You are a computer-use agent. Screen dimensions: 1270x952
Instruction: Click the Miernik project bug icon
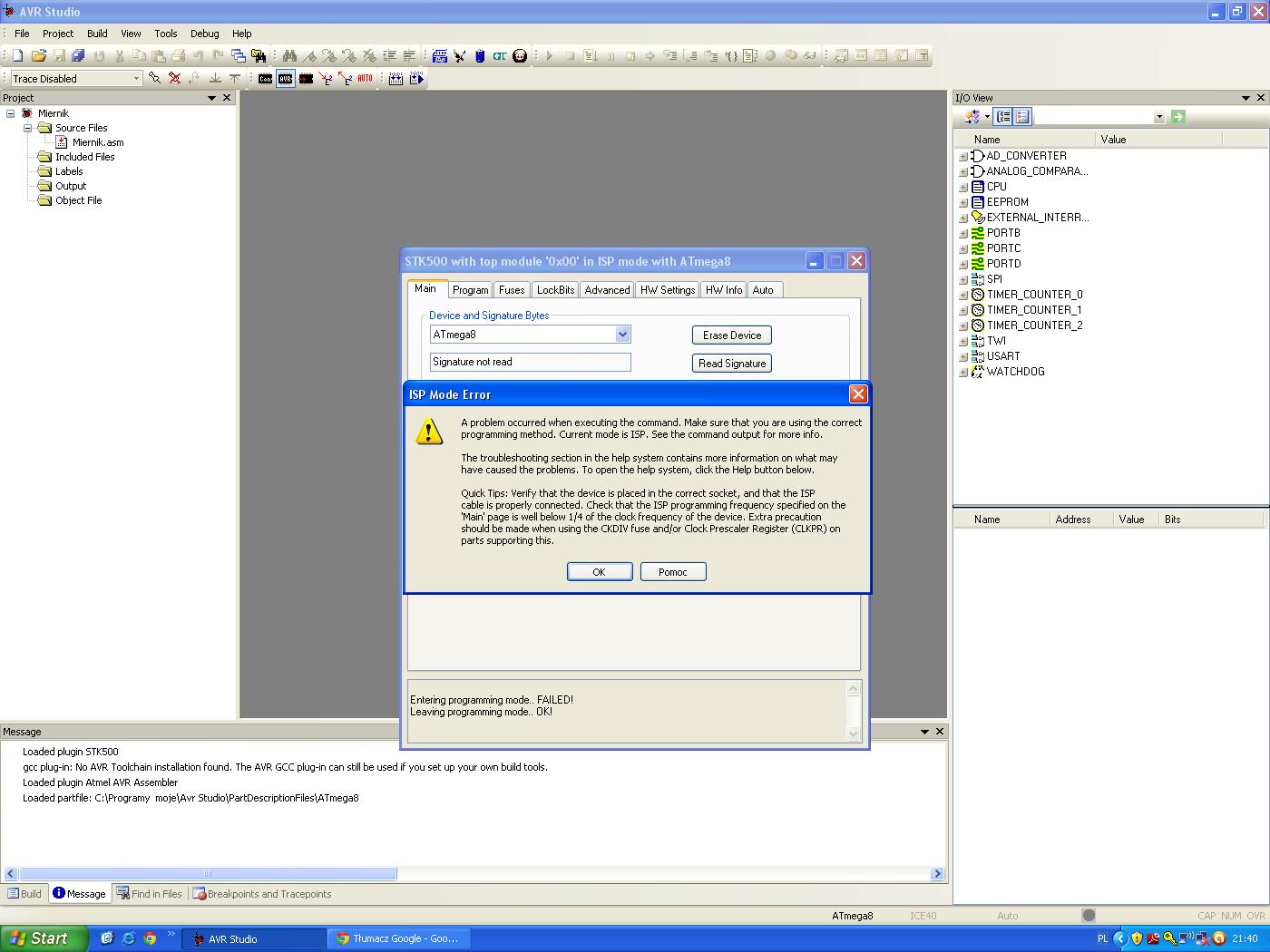coord(27,113)
